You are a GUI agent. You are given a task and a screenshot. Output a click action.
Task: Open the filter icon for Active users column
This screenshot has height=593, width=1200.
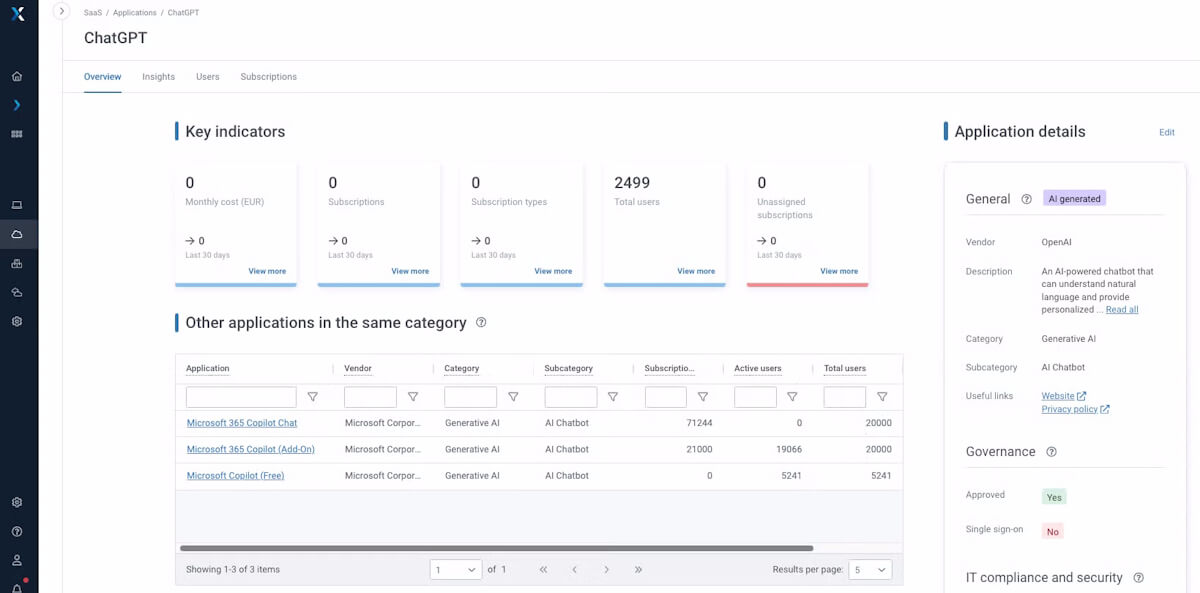792,397
